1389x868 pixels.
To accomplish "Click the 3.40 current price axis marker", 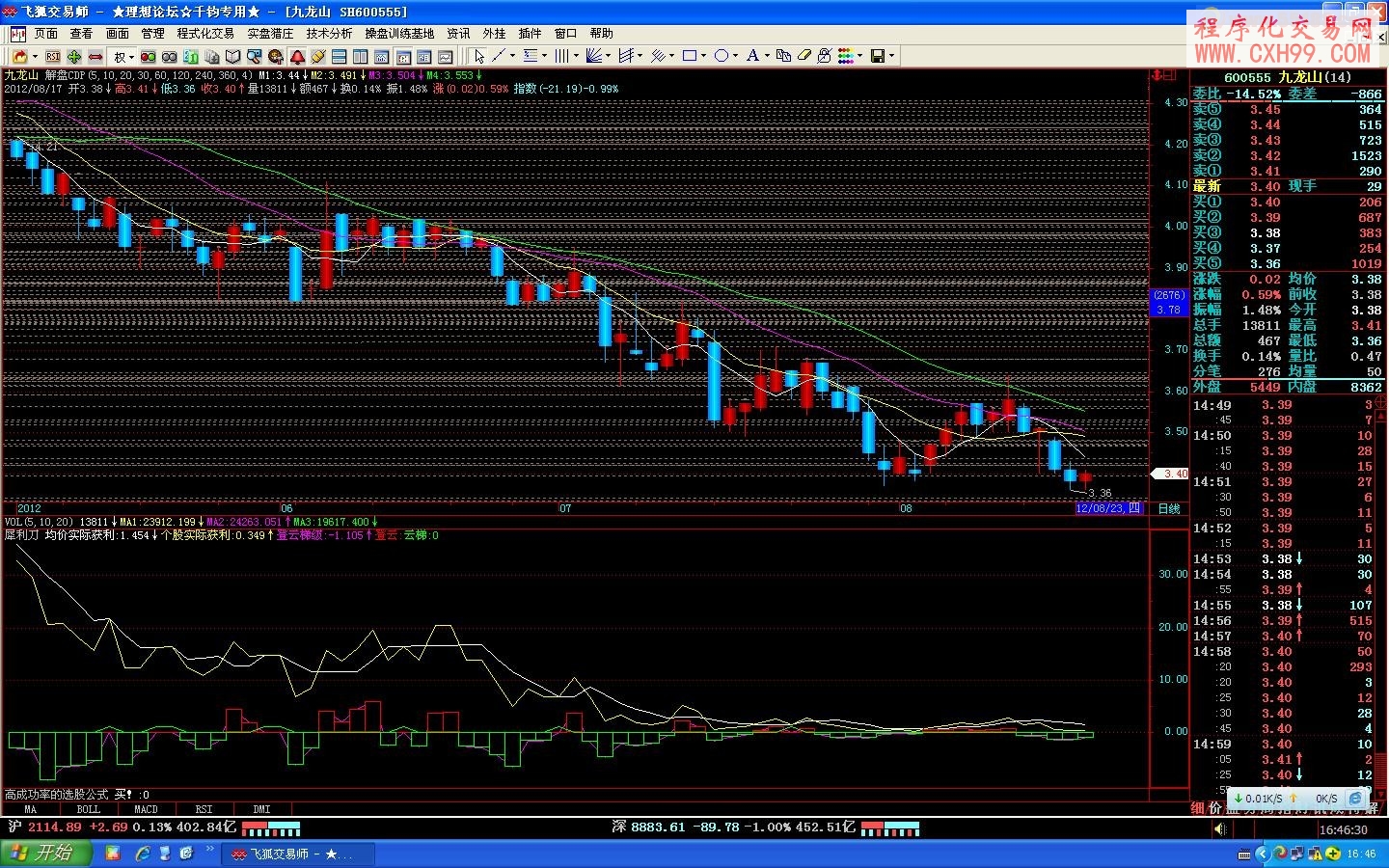I will 1172,474.
